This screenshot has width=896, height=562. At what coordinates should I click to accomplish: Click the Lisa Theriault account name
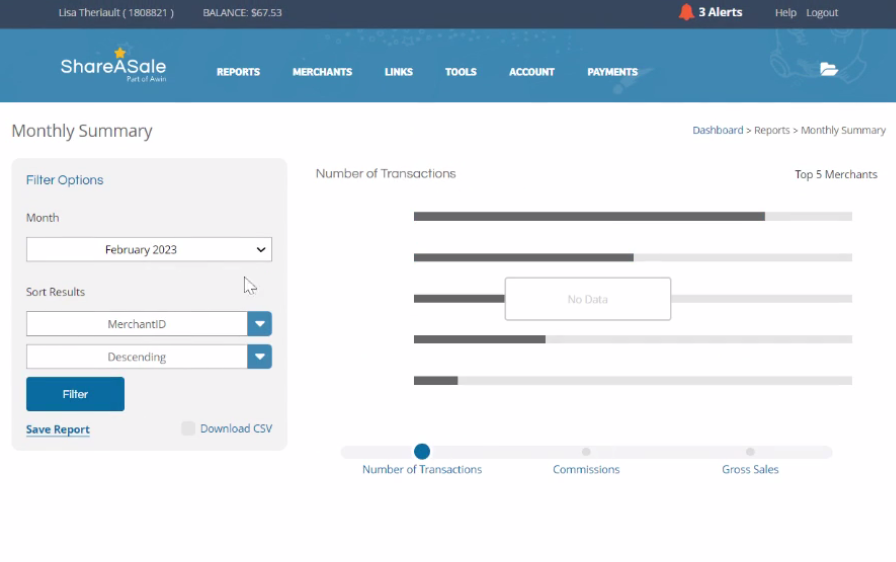(x=116, y=13)
